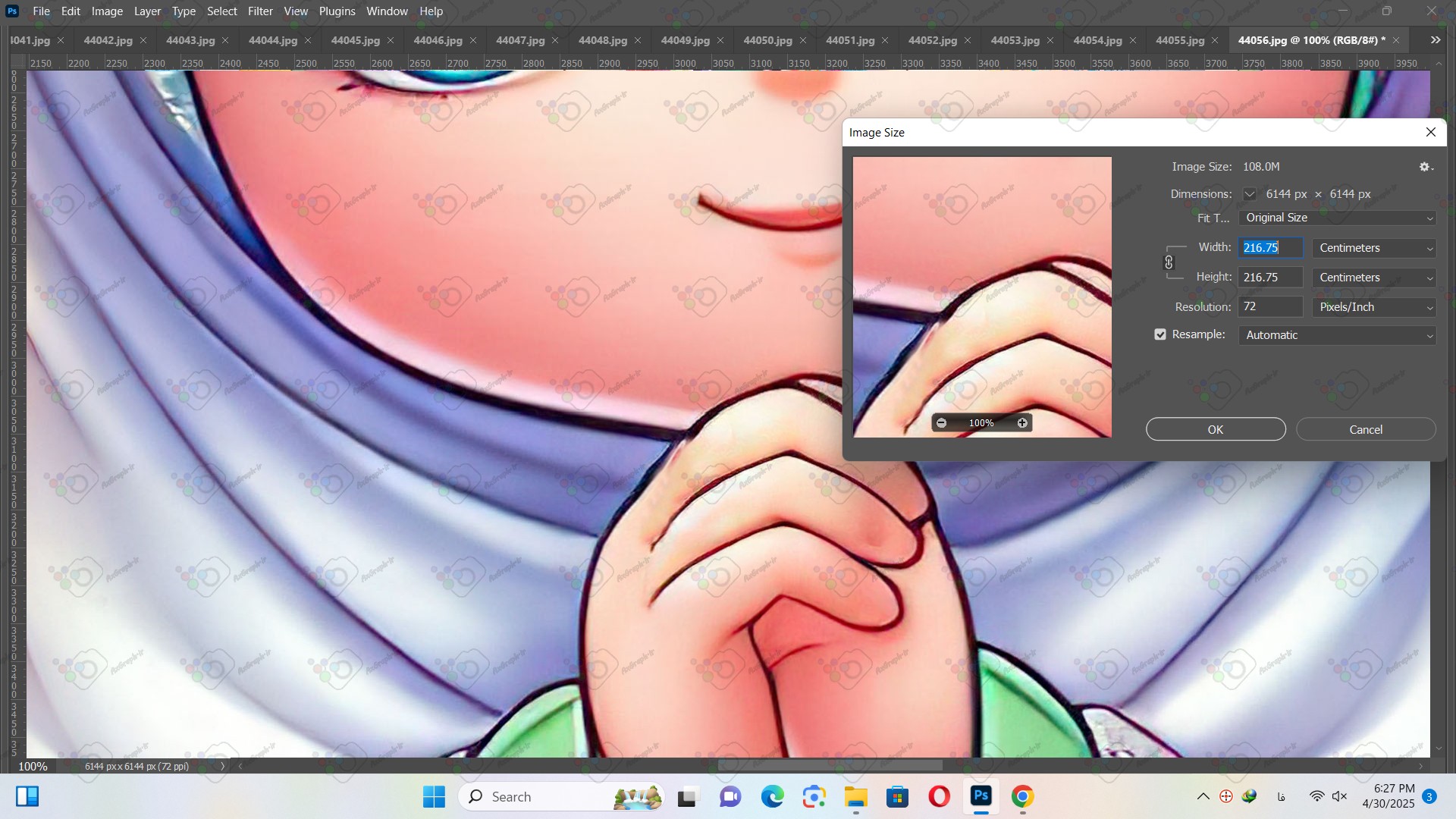Switch to the 44047.jpg tab
The image size is (1456, 819).
[520, 40]
